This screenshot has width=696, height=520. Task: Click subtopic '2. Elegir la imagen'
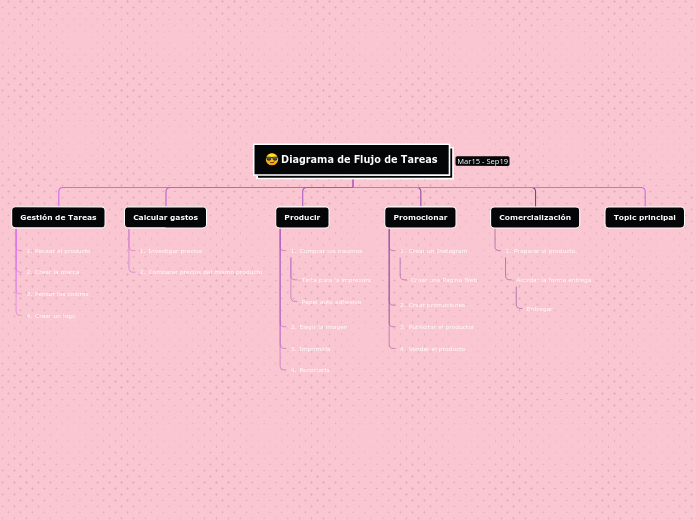(x=319, y=327)
